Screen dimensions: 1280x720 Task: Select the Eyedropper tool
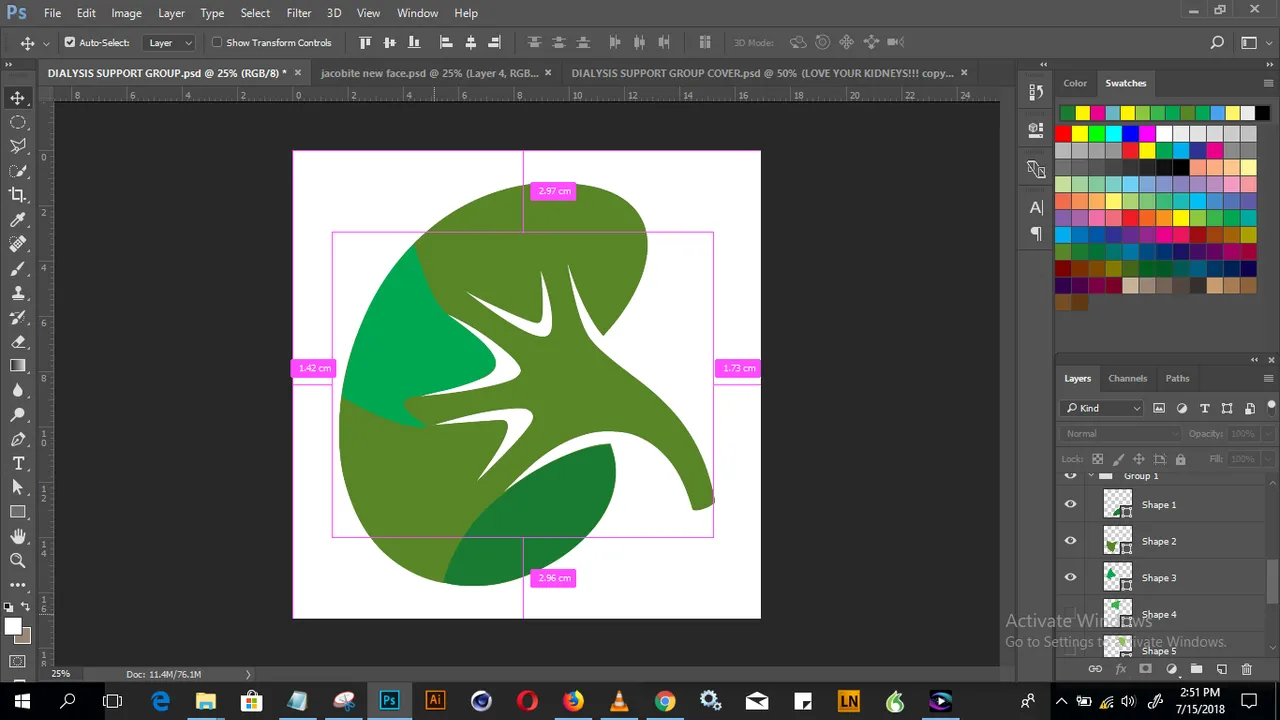tap(18, 220)
